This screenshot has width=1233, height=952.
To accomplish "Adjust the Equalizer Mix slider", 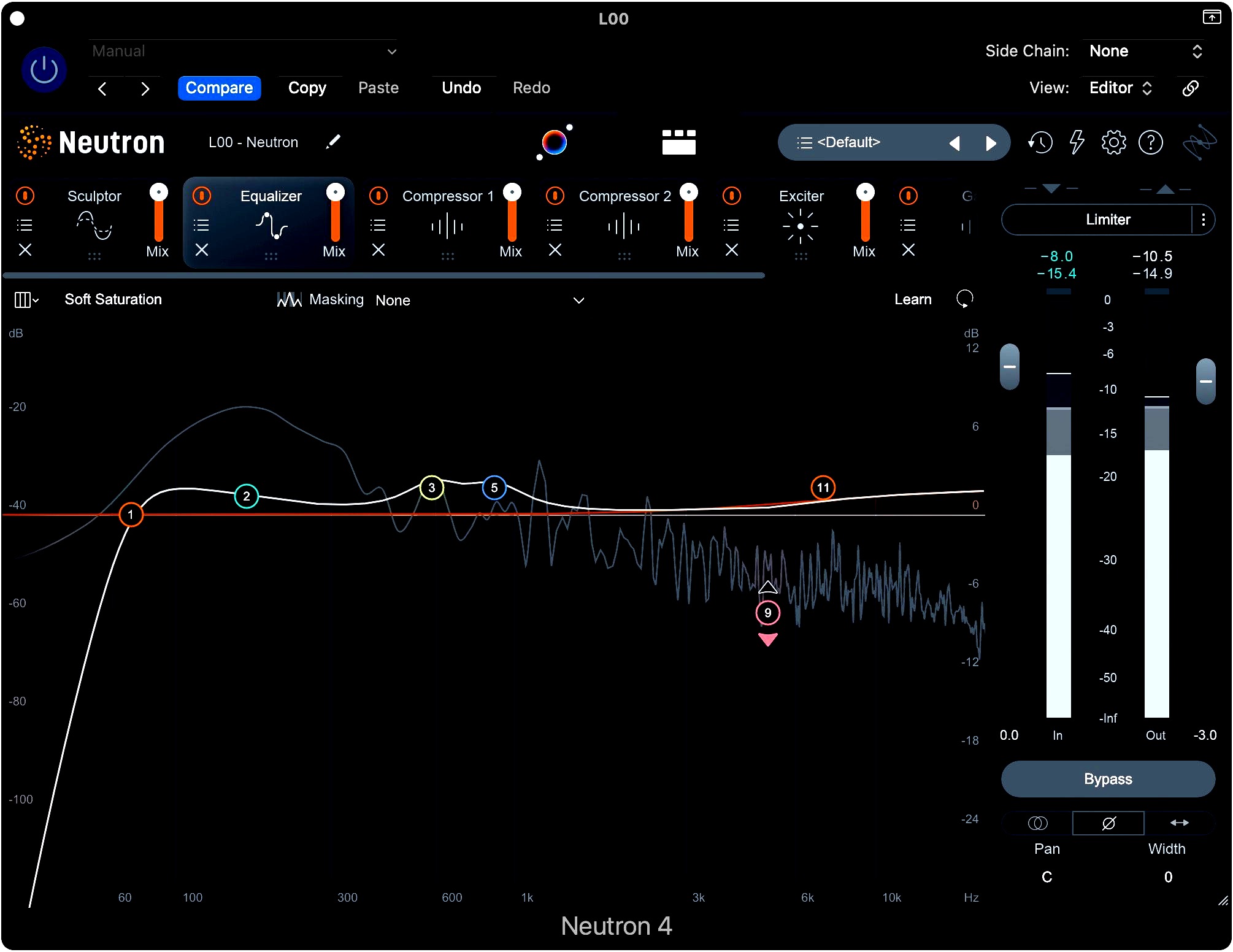I will coord(336,212).
